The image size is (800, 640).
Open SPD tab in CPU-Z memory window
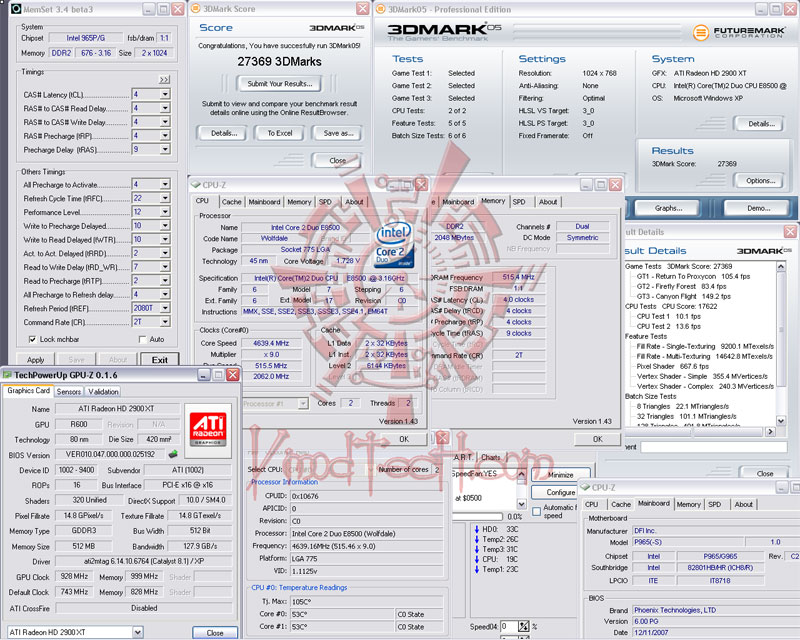click(x=519, y=202)
